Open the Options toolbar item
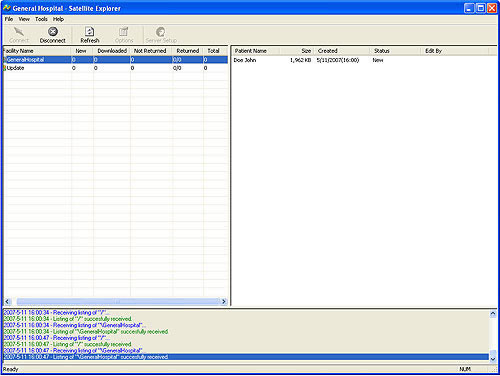This screenshot has width=500, height=376. 124,35
